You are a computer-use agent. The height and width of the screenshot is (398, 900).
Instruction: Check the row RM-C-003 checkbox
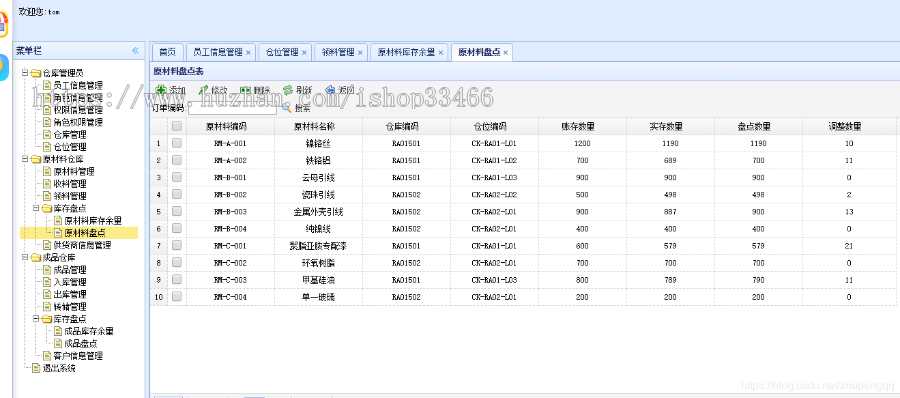[x=177, y=279]
